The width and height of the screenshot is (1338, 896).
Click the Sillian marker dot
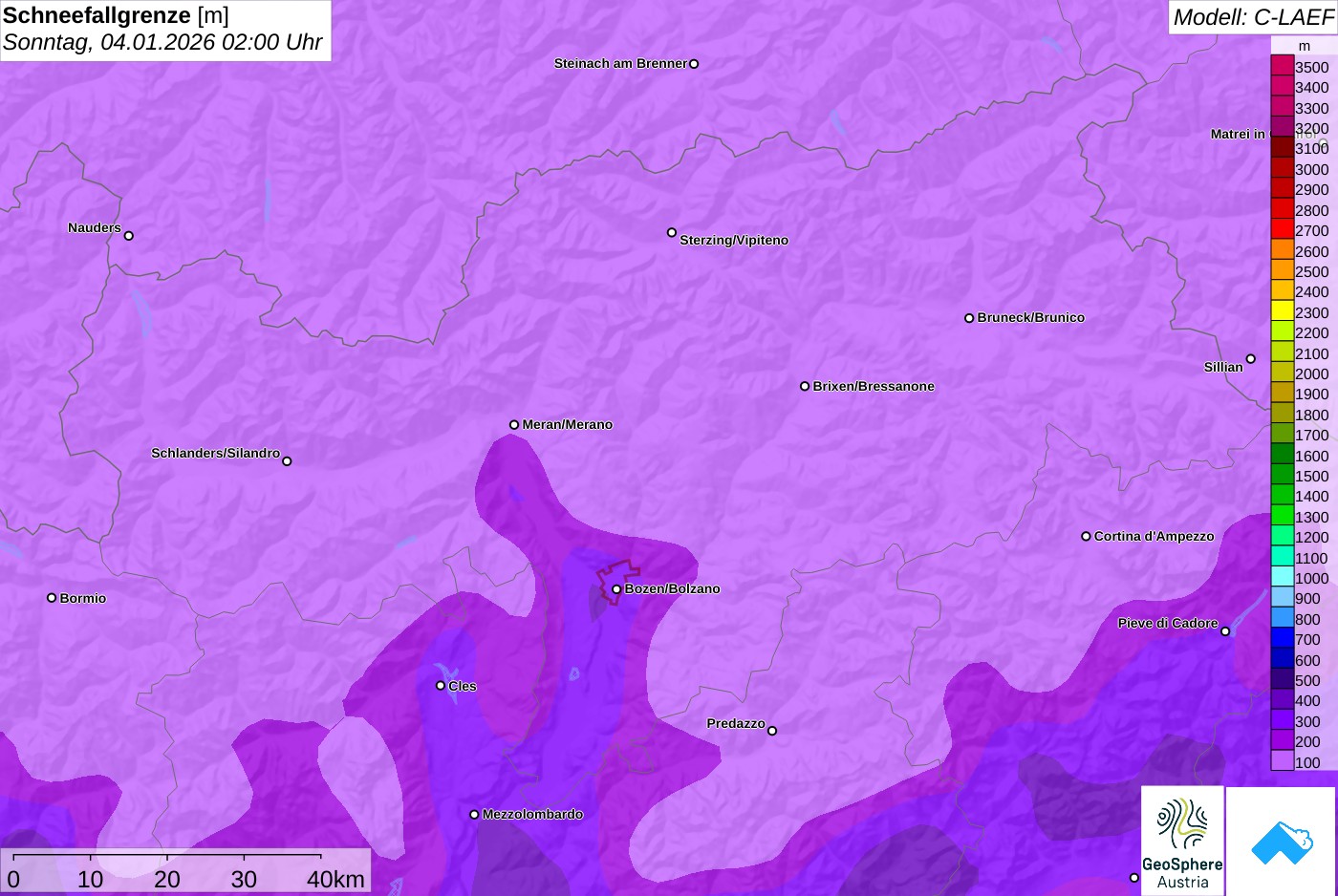click(1251, 359)
